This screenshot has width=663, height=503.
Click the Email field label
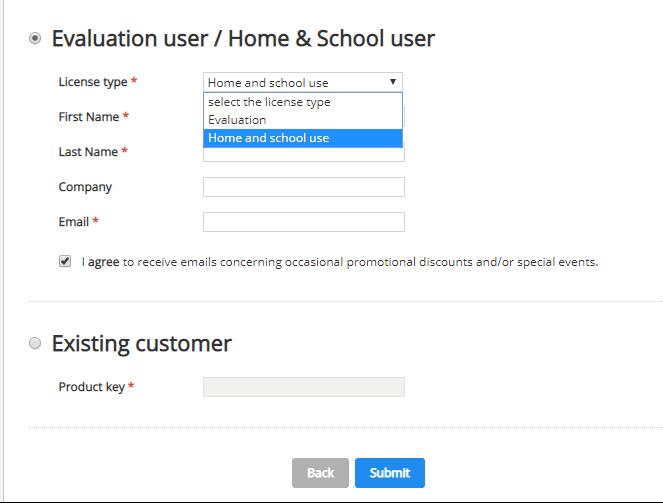[x=74, y=222]
